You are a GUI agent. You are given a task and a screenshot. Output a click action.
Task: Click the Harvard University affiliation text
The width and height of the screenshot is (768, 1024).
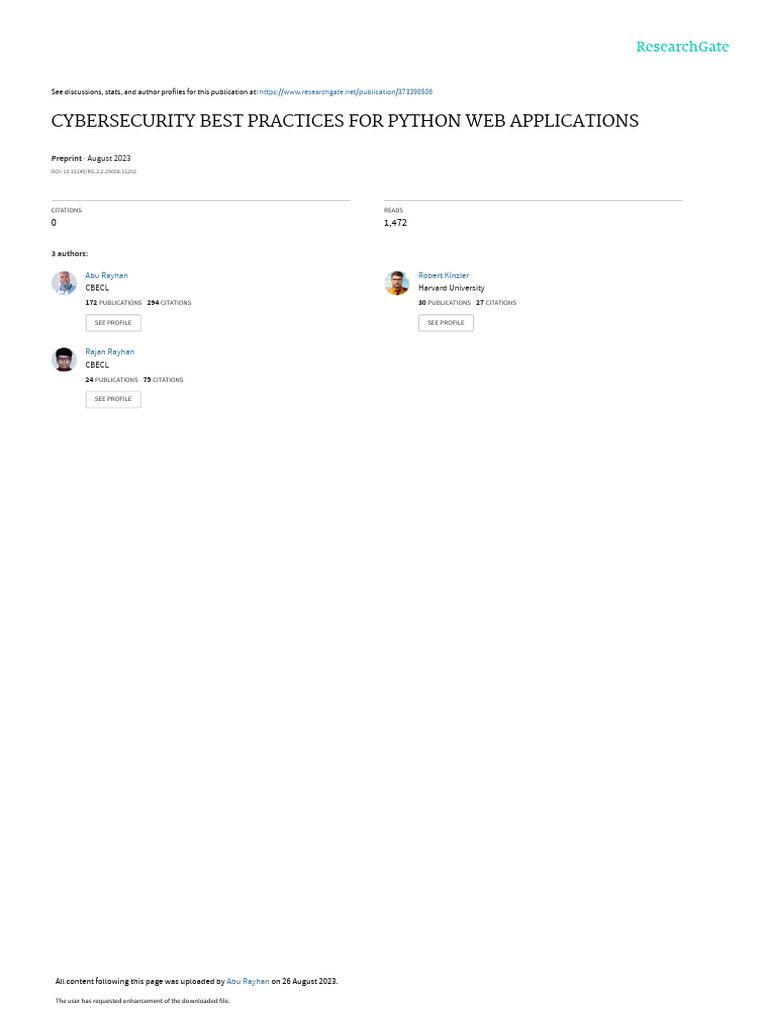pos(451,288)
